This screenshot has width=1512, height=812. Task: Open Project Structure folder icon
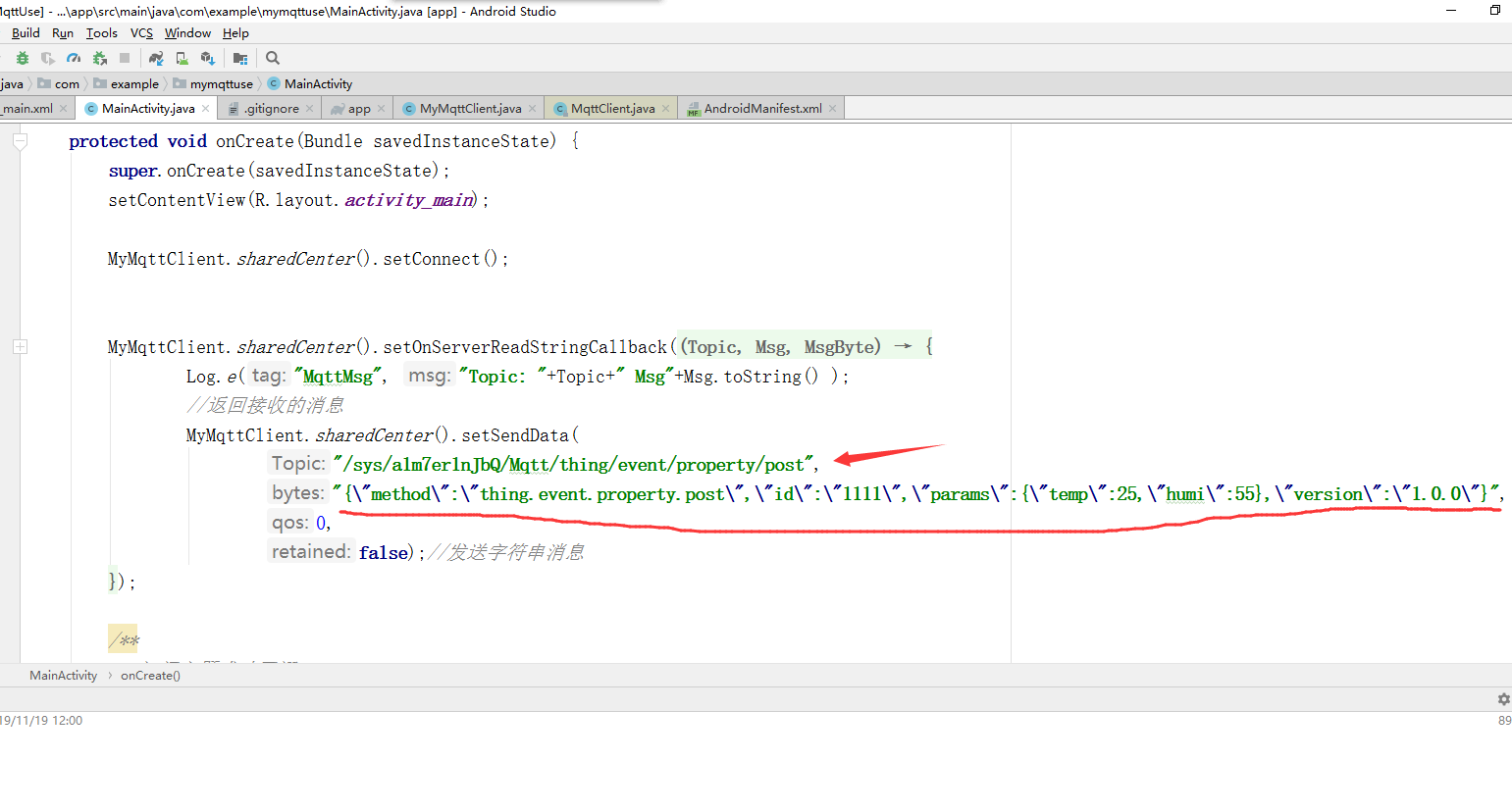240,59
